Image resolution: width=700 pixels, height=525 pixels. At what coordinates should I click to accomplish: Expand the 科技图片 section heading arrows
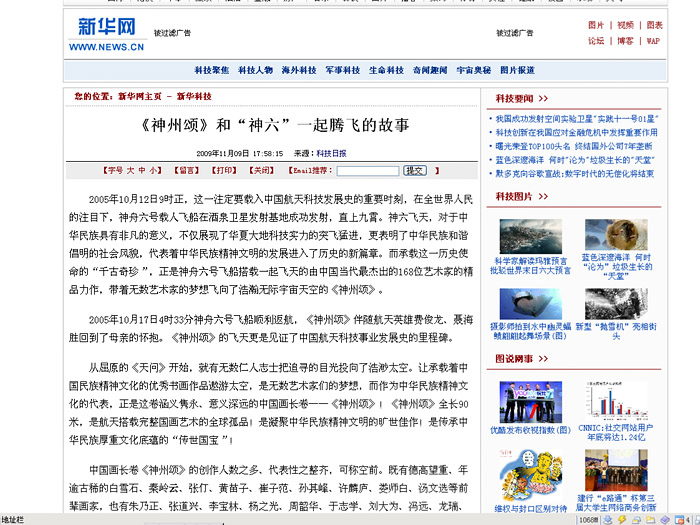(x=543, y=196)
